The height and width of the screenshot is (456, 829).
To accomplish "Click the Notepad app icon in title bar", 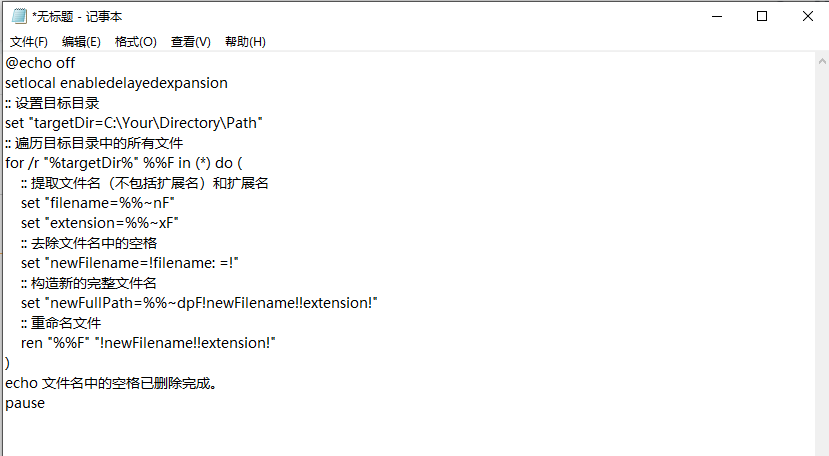I will click(x=19, y=16).
